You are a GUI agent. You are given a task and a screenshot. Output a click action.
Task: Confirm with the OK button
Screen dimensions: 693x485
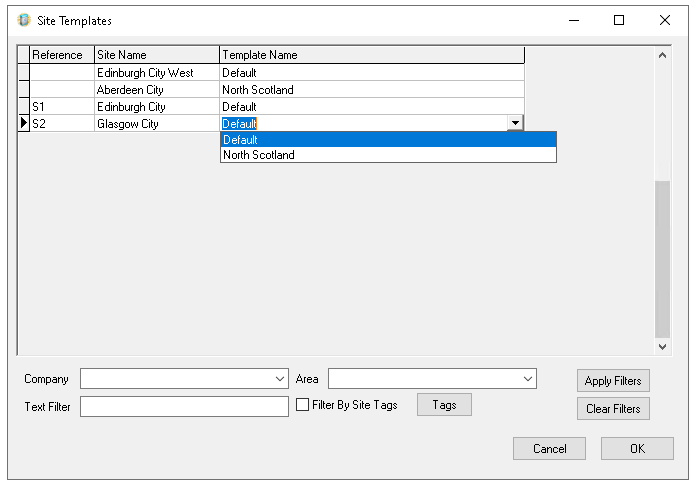point(637,449)
